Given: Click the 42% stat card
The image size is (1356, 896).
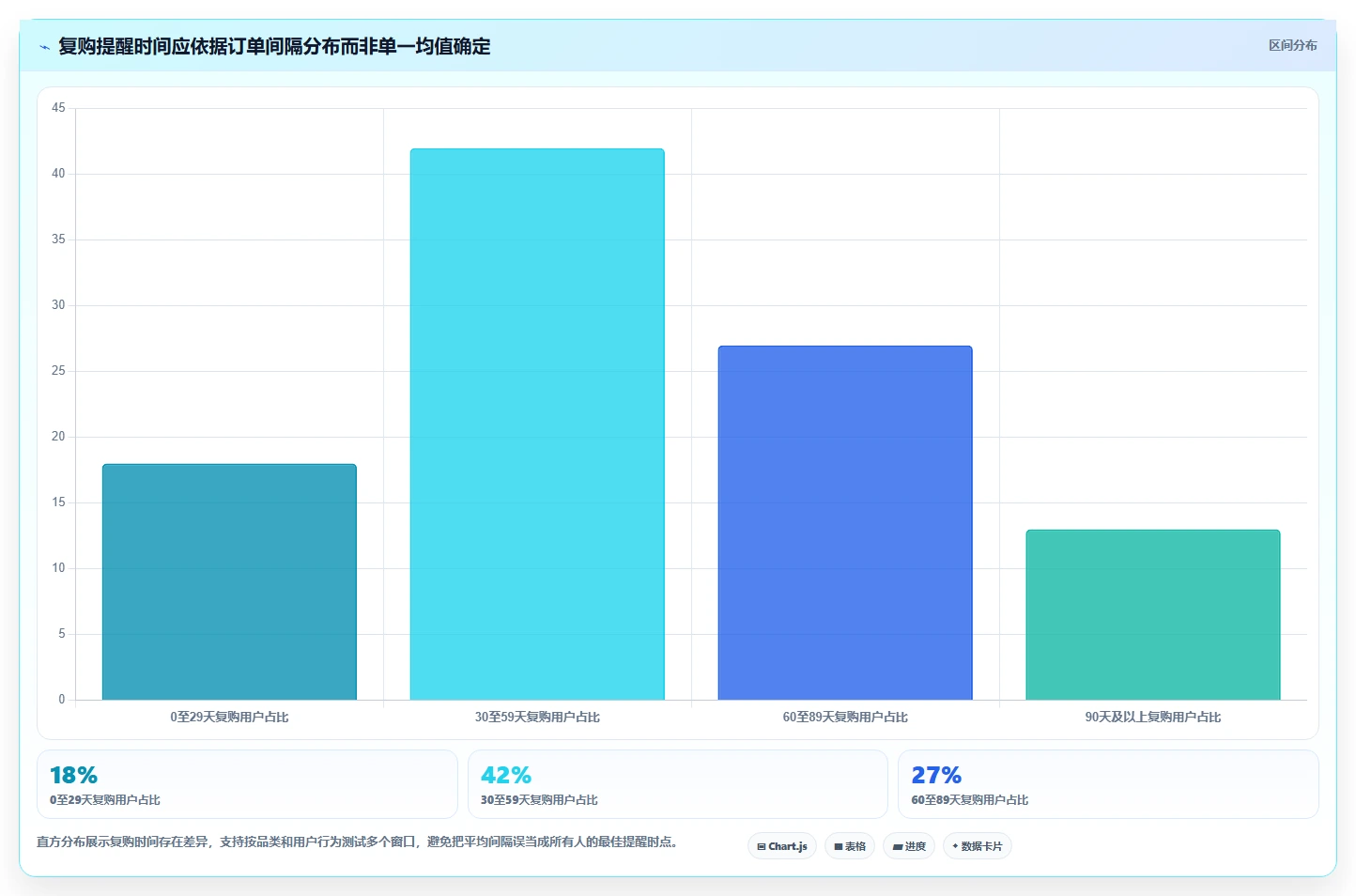Looking at the screenshot, I should pyautogui.click(x=677, y=784).
